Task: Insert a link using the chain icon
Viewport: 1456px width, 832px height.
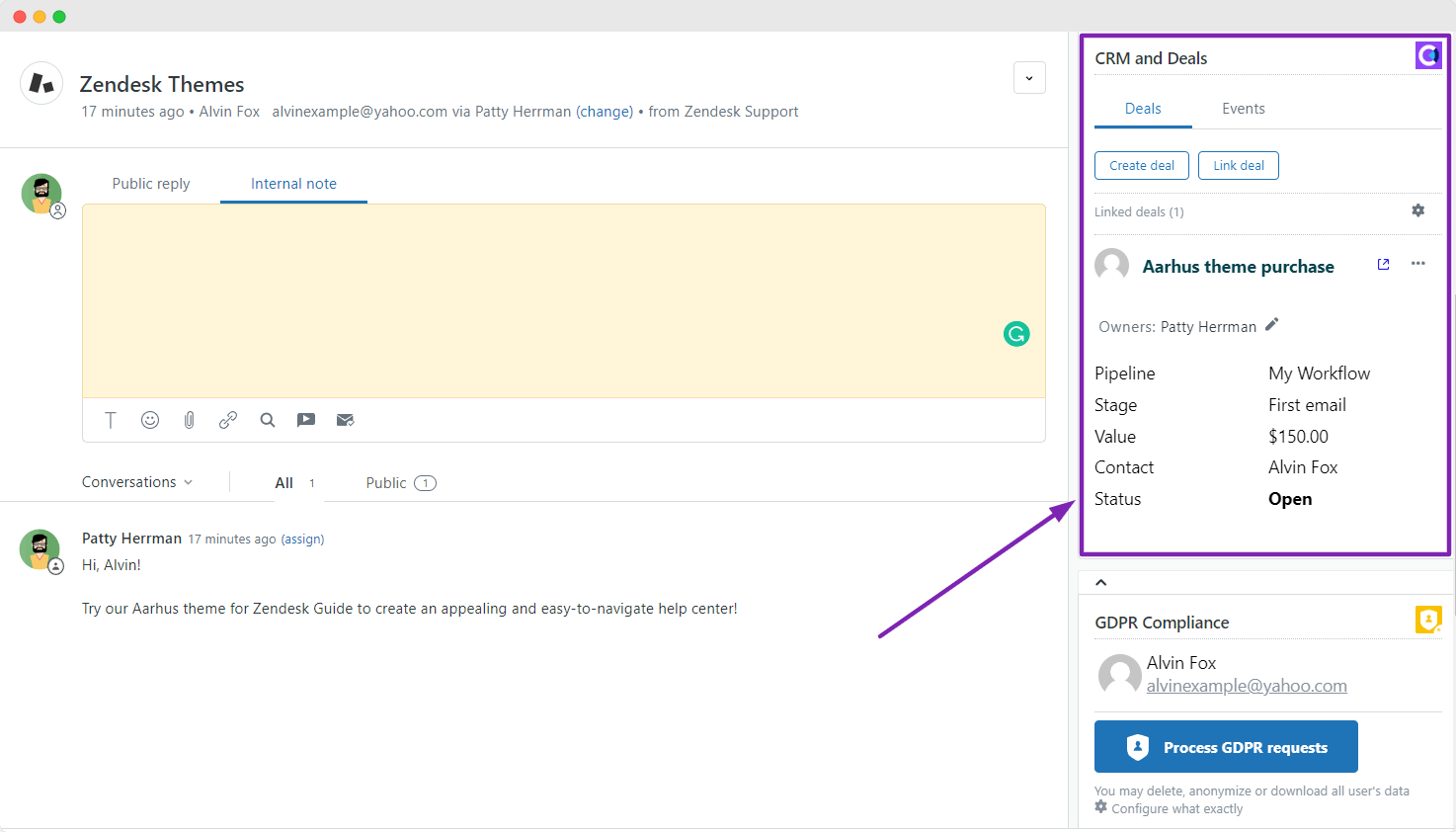Action: click(228, 420)
